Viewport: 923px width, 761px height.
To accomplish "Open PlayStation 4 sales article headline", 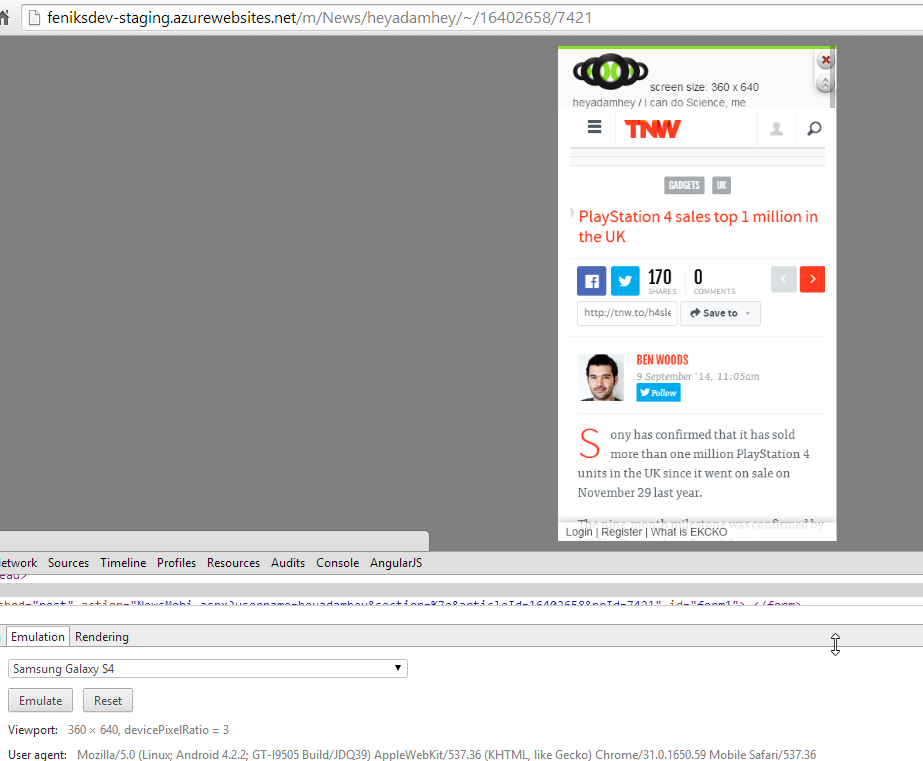I will point(698,227).
